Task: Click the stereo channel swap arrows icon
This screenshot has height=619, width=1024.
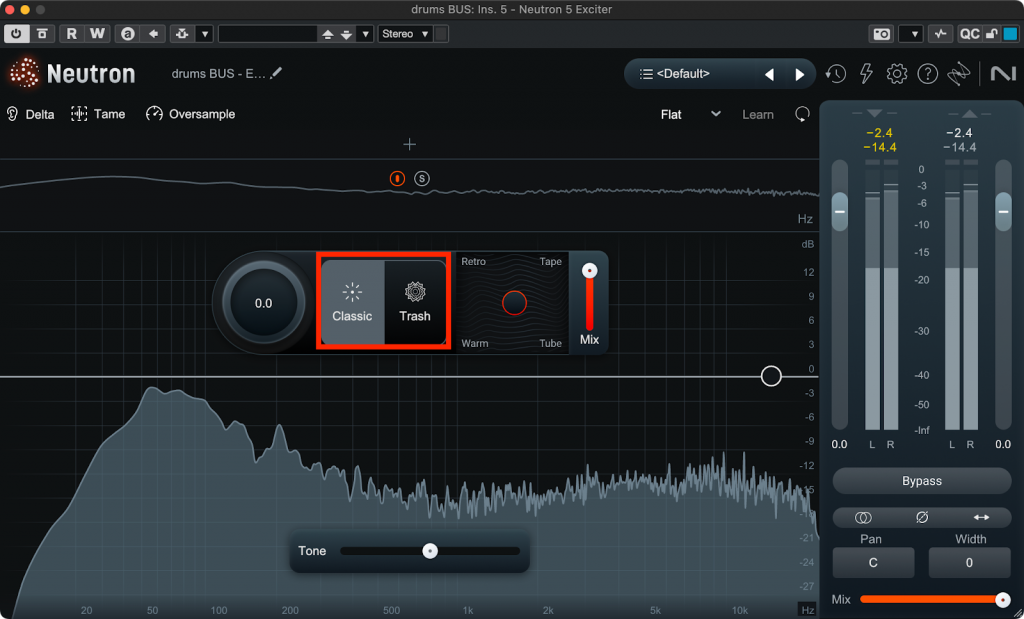Action: coord(980,517)
